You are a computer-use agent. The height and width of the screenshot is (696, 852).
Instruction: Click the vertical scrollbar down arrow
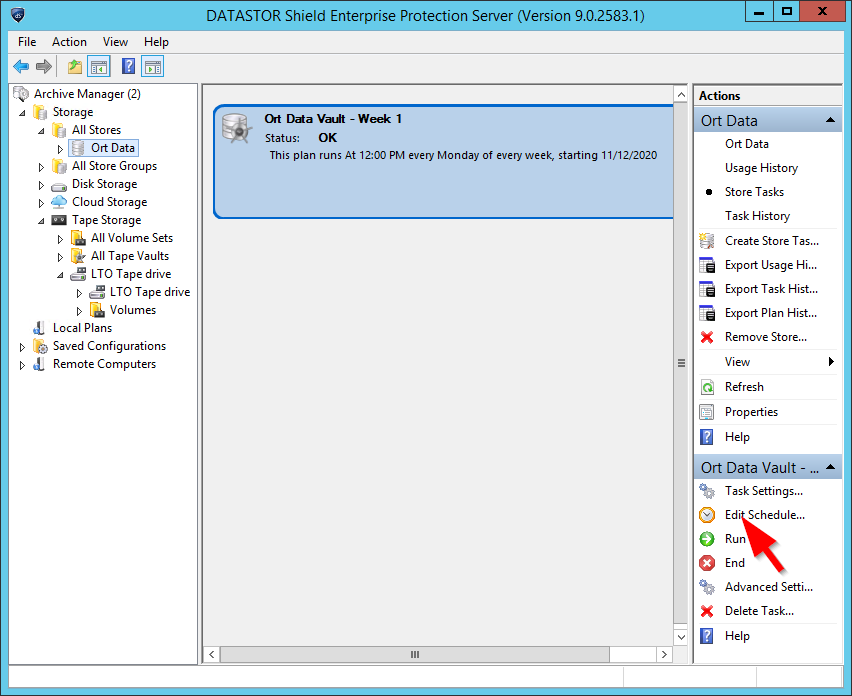pos(681,637)
